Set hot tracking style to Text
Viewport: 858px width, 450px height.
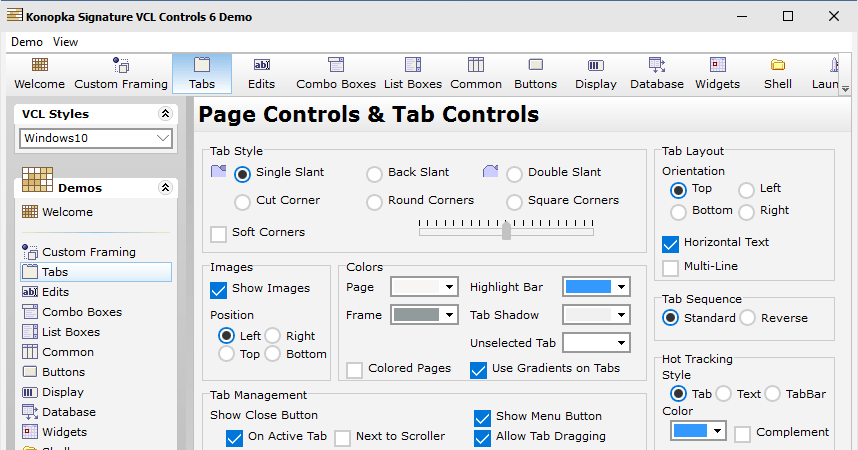(x=723, y=394)
